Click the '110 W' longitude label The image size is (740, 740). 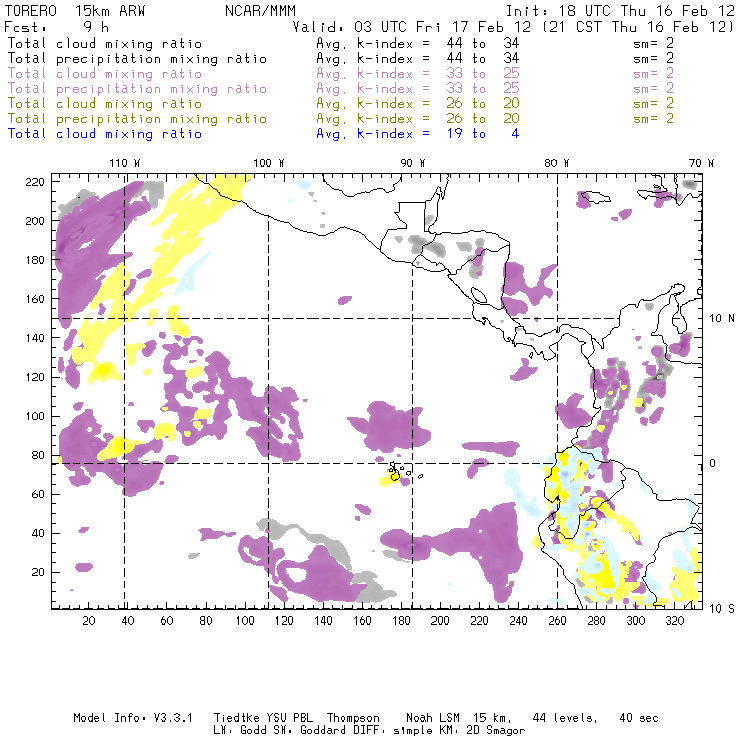(125, 163)
